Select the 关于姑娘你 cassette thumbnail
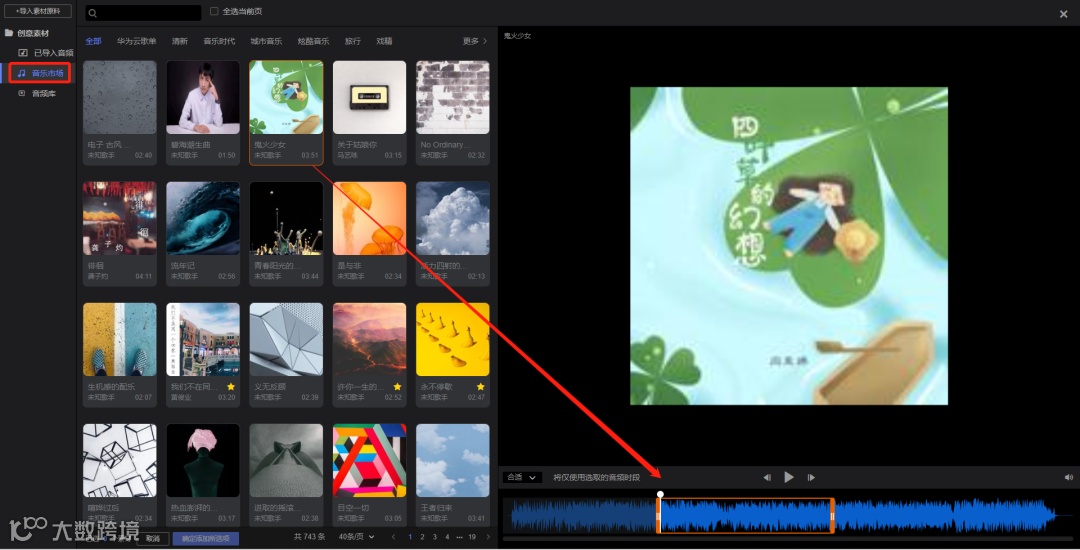Image resolution: width=1080 pixels, height=550 pixels. (x=370, y=97)
